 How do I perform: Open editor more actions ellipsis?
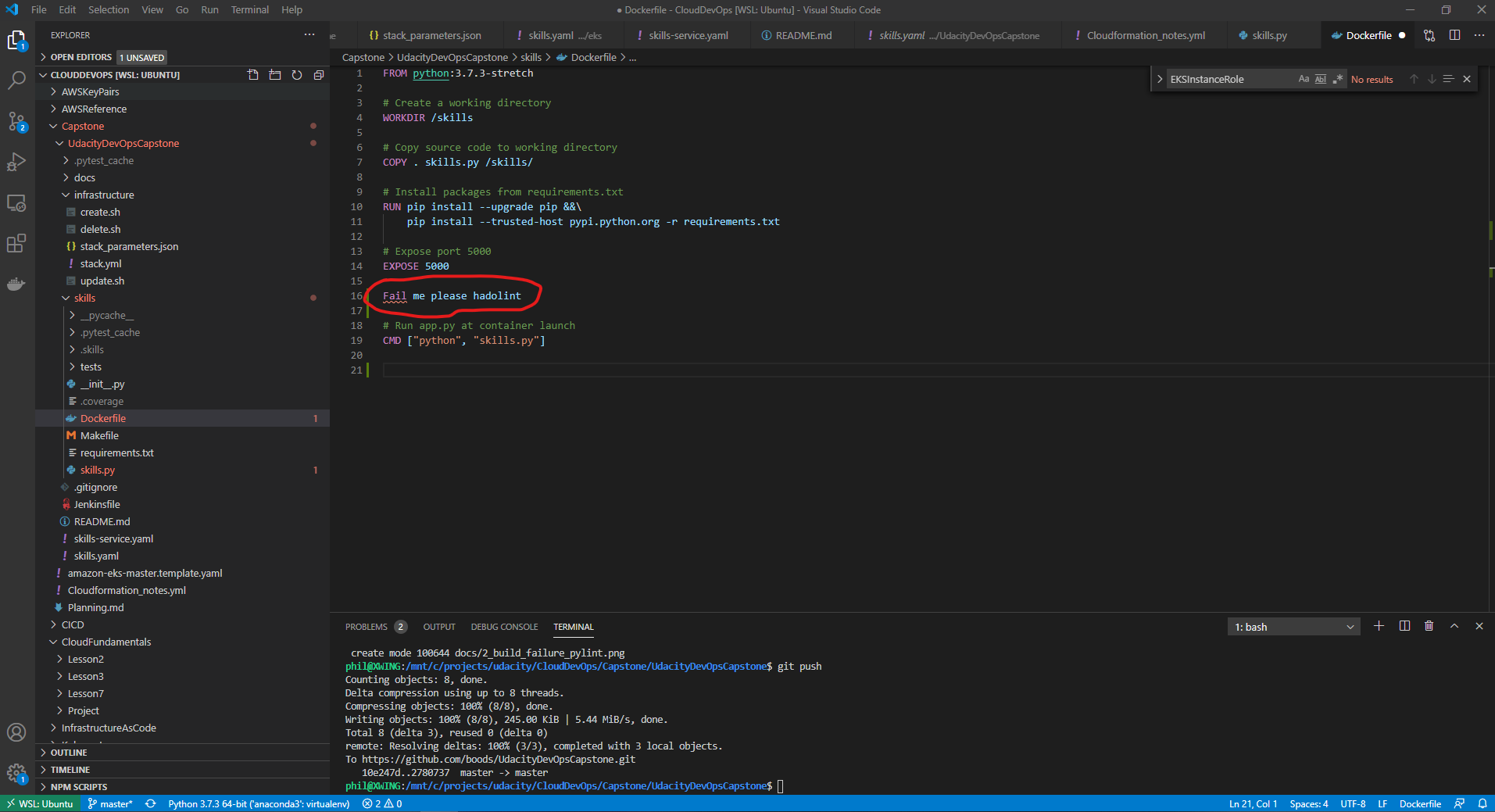1479,35
